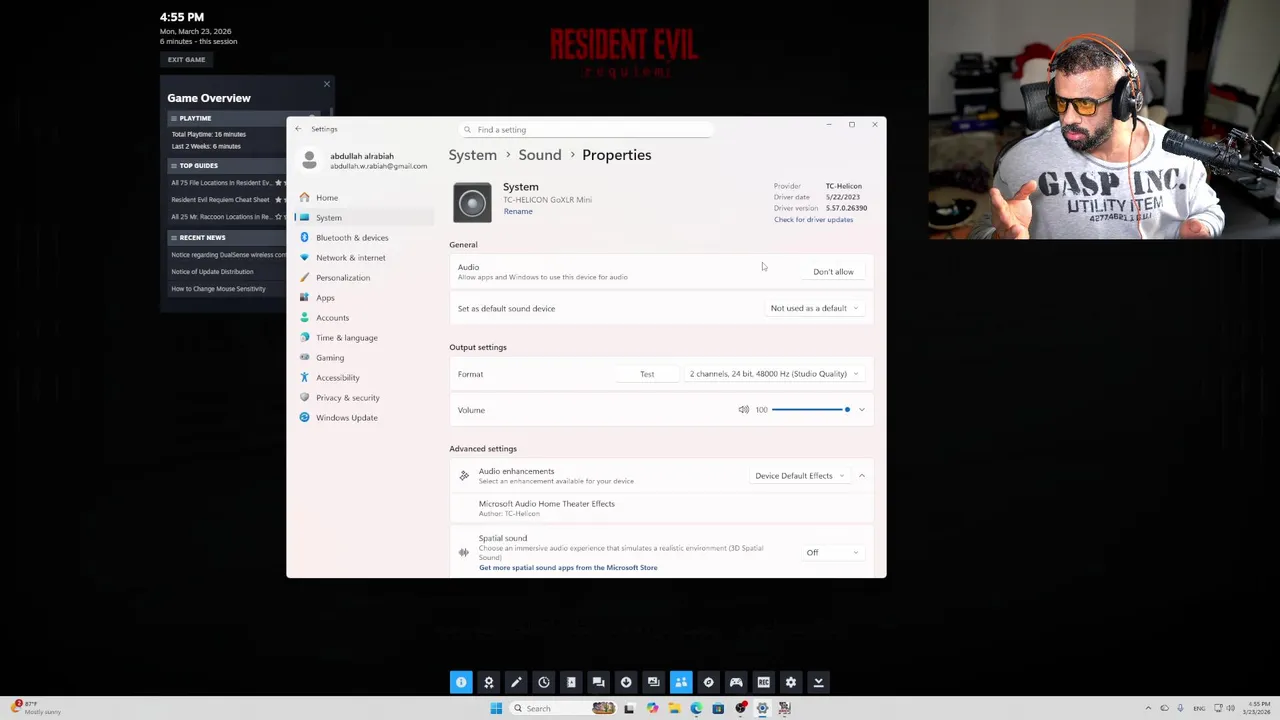The width and height of the screenshot is (1280, 720).
Task: Click the System breadcrumb at the top
Action: click(472, 155)
